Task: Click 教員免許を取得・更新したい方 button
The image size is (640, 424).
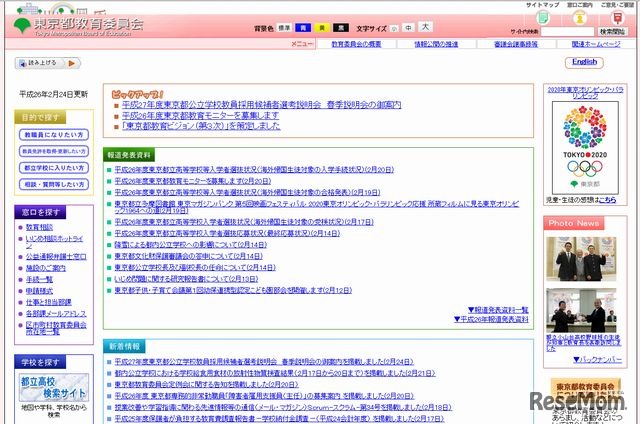Action: click(x=54, y=151)
